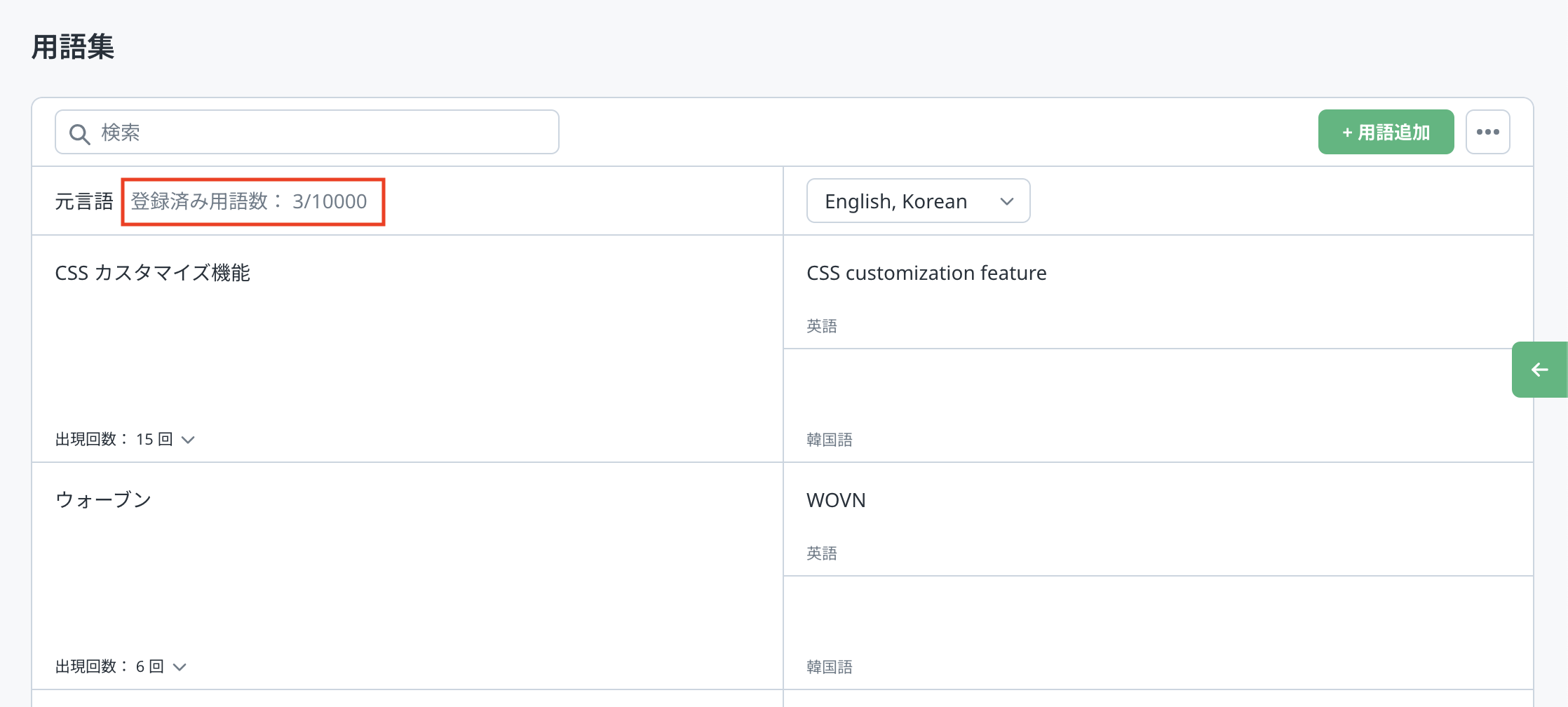
Task: Select the source term CSS カスタマイズ機能
Action: point(153,273)
